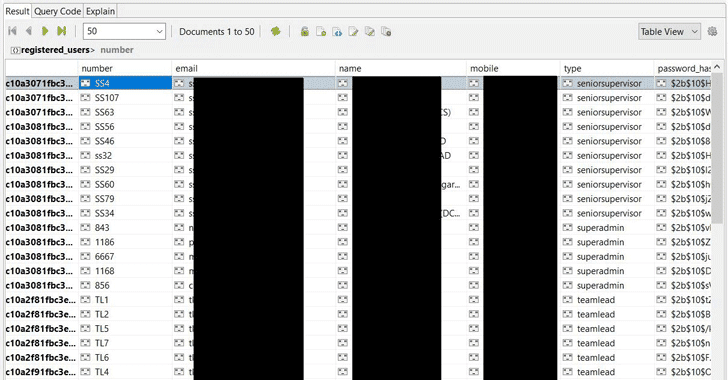Select the cell with number TL2
728x380 pixels.
coord(125,314)
